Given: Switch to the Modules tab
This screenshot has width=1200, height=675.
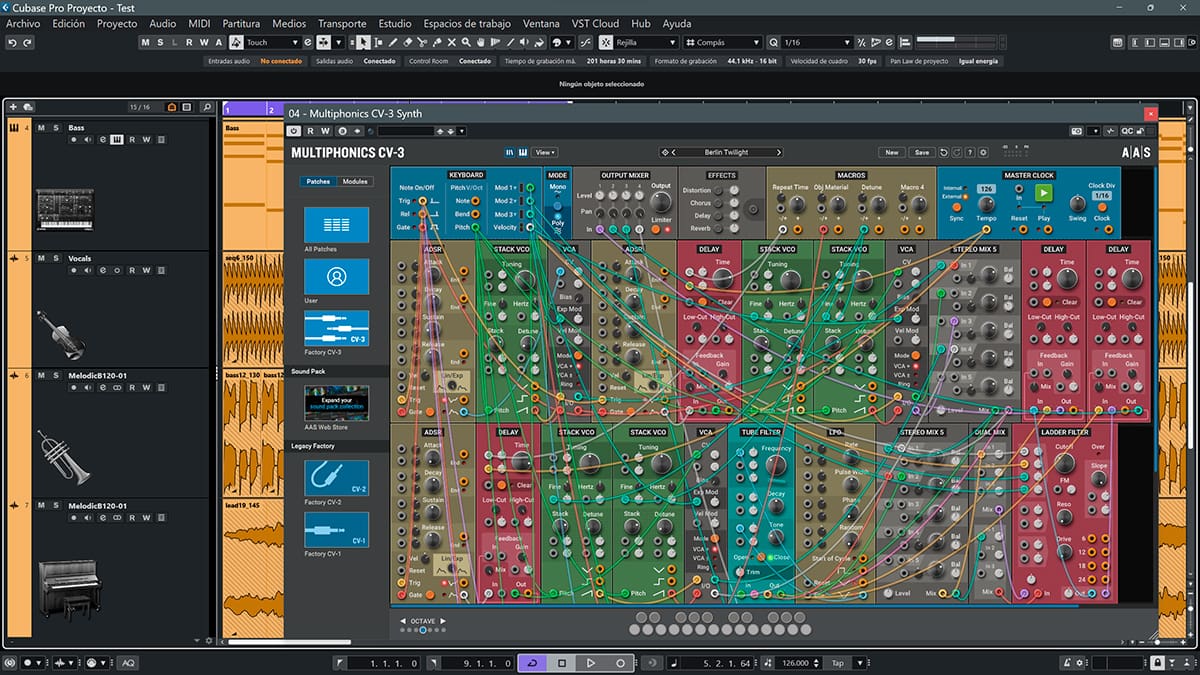Looking at the screenshot, I should point(354,182).
